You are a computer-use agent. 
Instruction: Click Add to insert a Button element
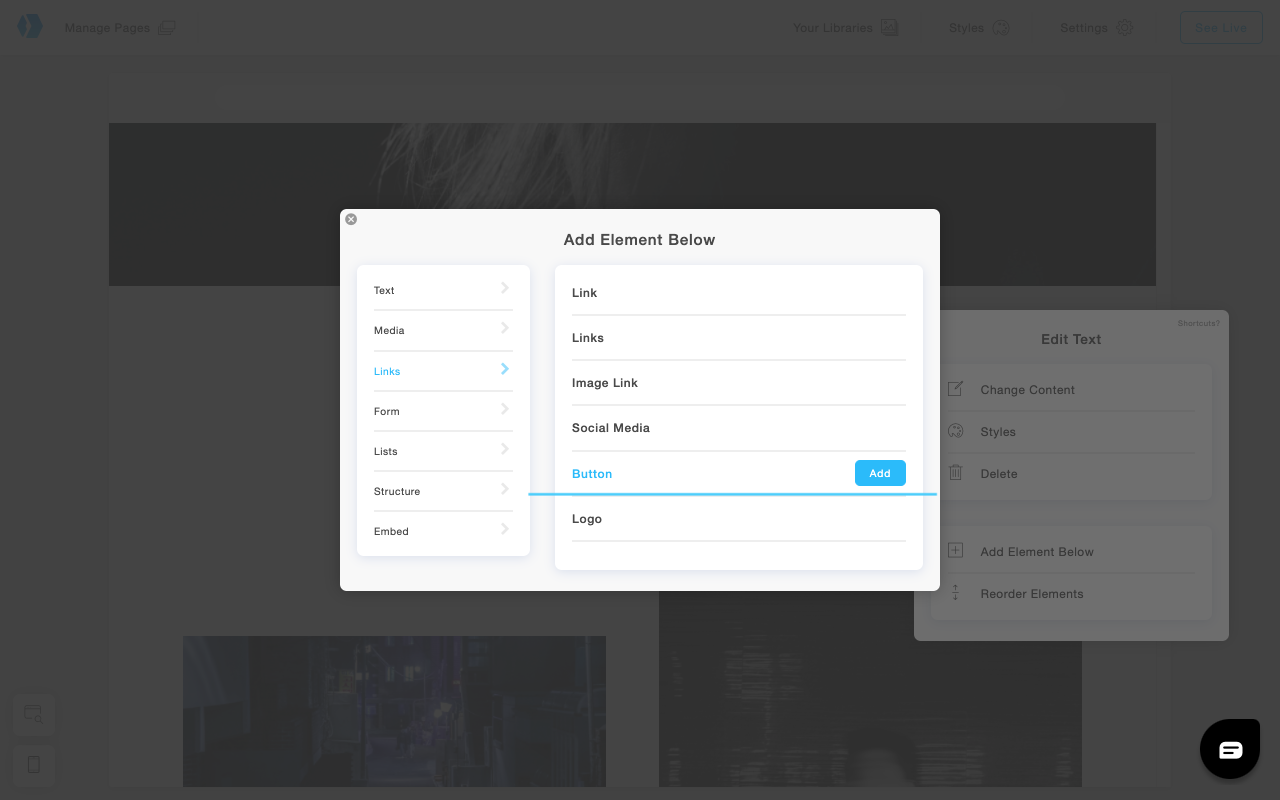880,472
